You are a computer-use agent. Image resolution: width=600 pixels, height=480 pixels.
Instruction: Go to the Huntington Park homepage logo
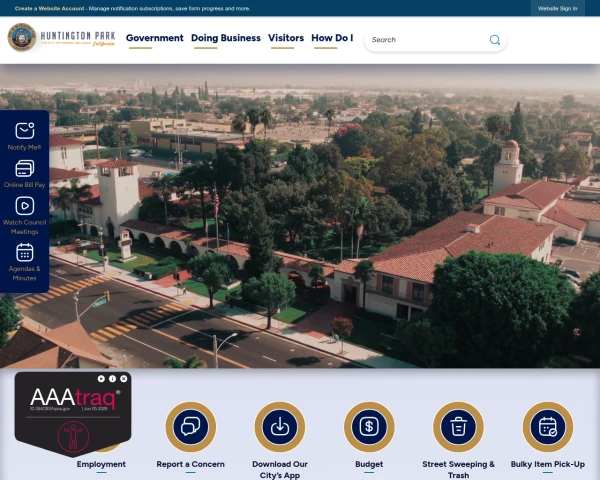coord(61,38)
